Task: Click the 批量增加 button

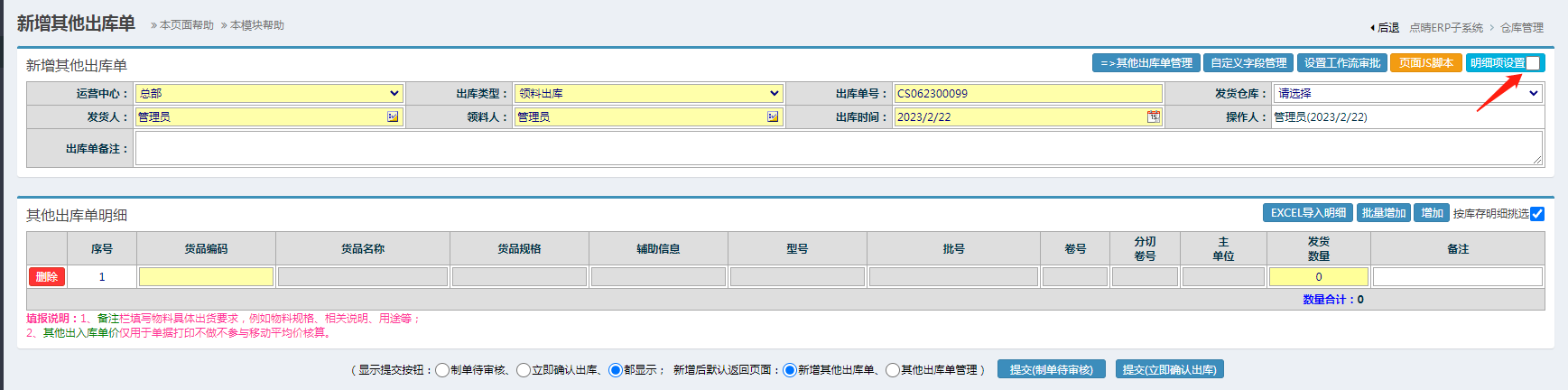Action: click(1383, 213)
